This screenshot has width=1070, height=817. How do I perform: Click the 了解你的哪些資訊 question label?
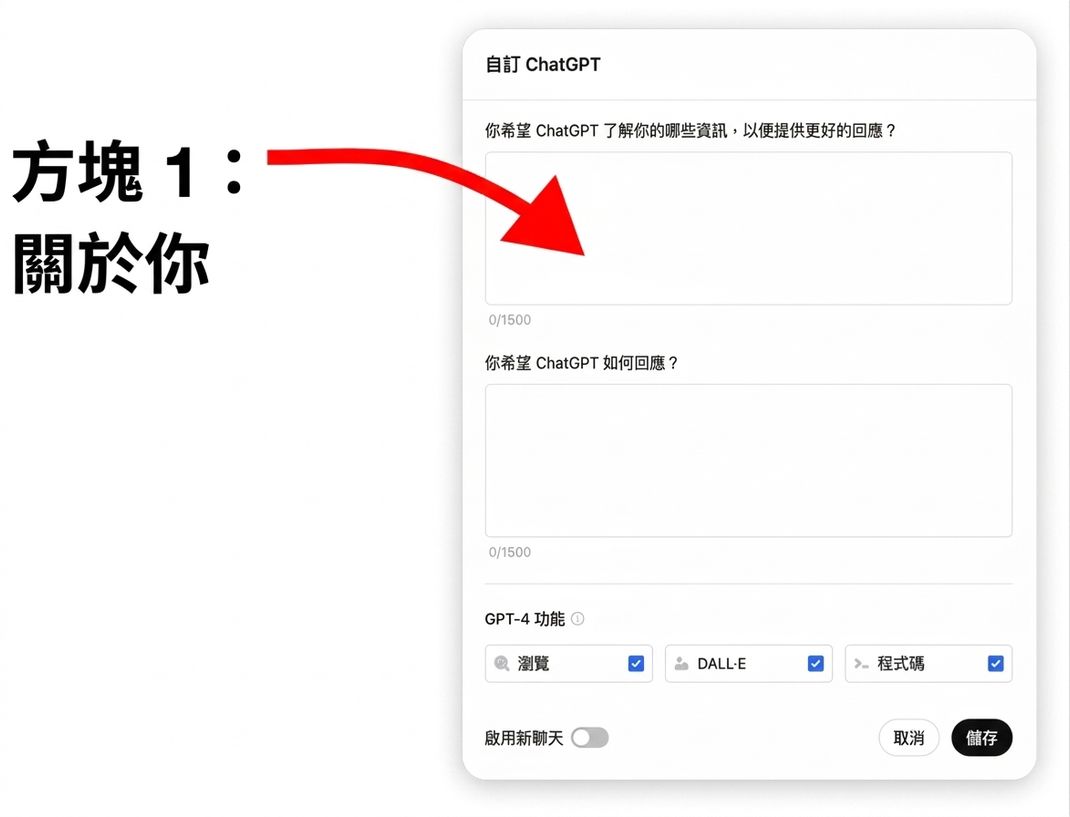(689, 130)
